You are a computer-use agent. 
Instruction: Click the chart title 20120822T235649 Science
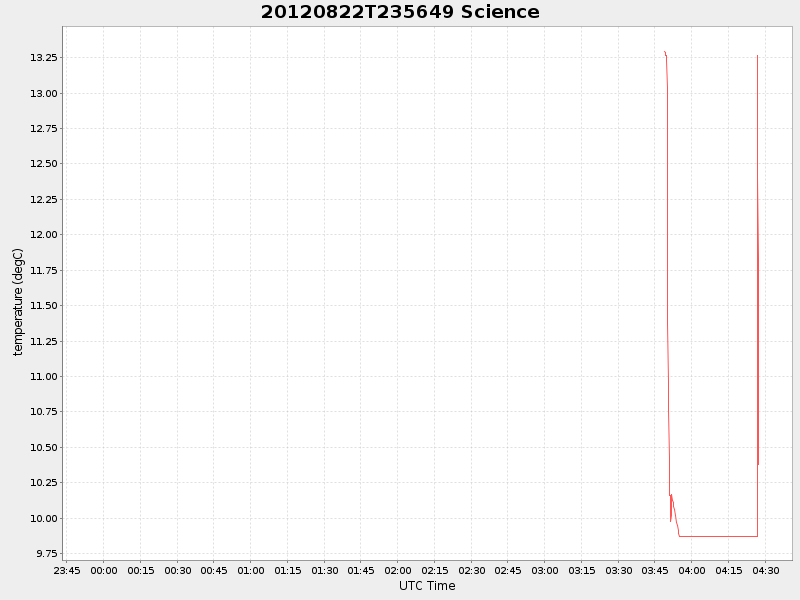[400, 12]
